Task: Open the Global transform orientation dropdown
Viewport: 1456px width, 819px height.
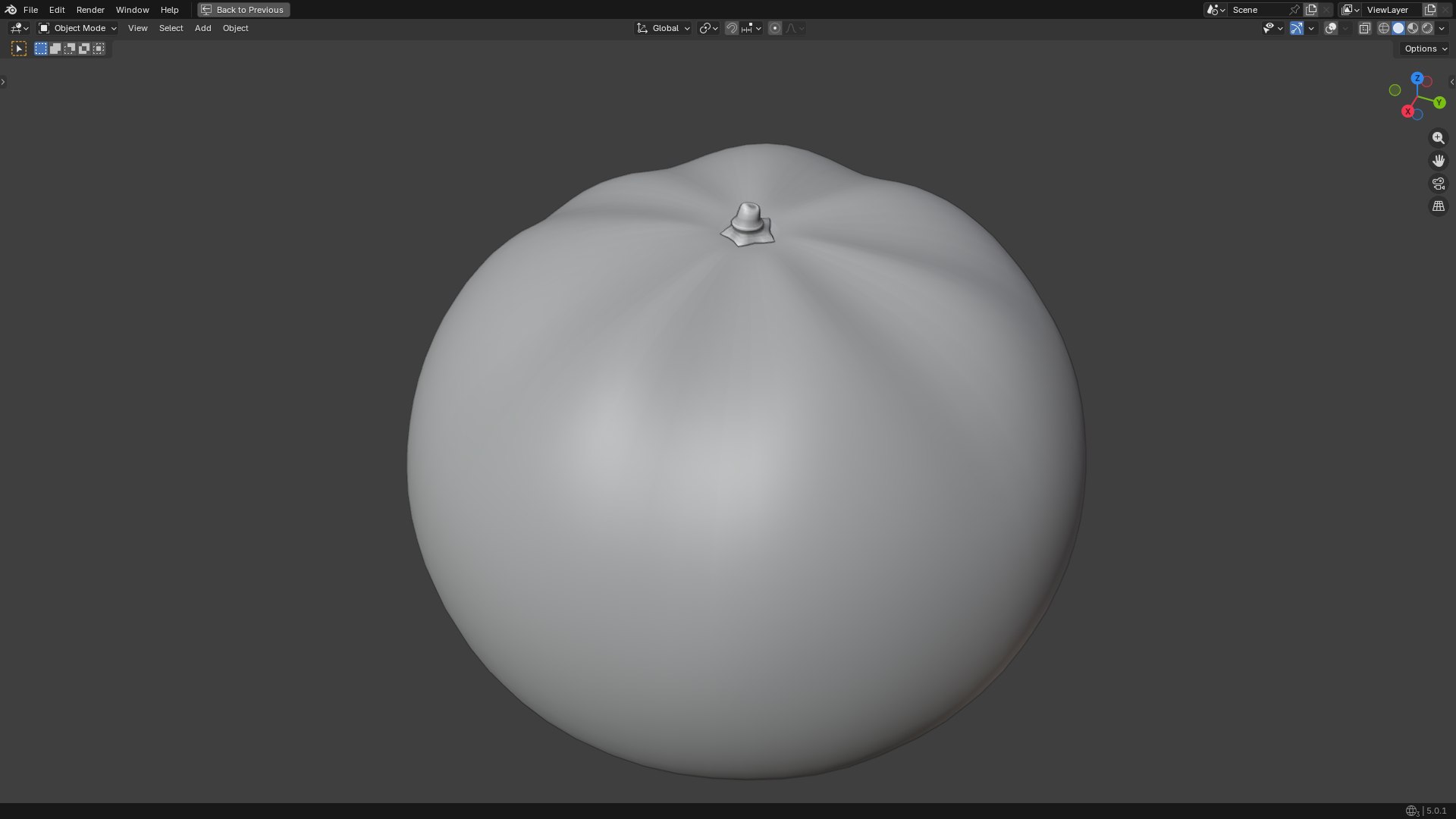Action: tap(664, 28)
